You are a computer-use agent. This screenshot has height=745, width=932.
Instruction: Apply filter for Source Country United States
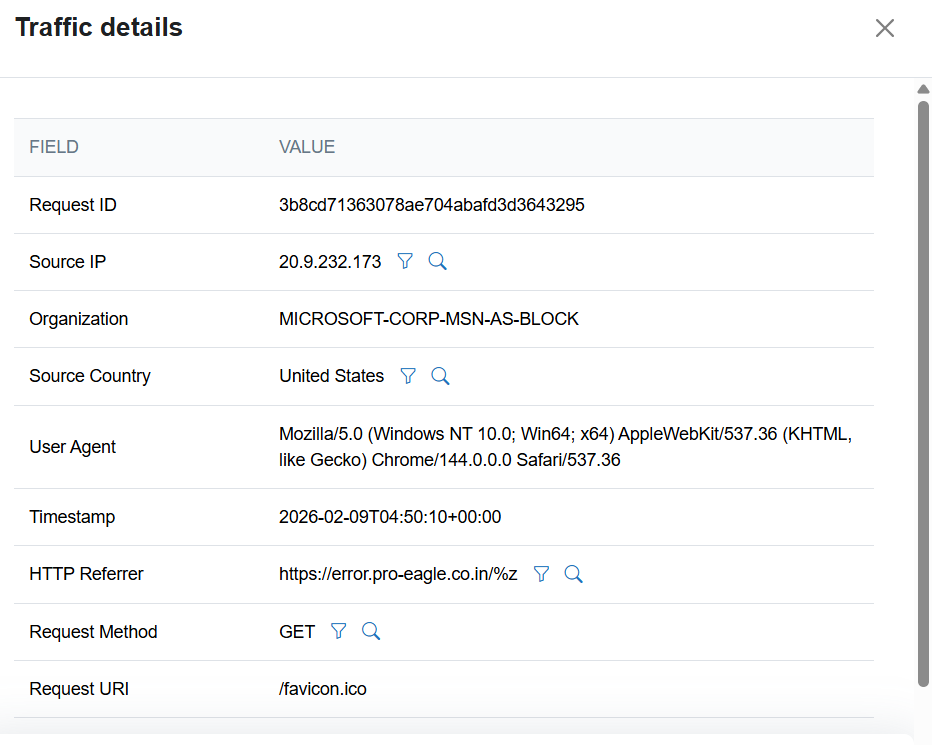pyautogui.click(x=408, y=376)
